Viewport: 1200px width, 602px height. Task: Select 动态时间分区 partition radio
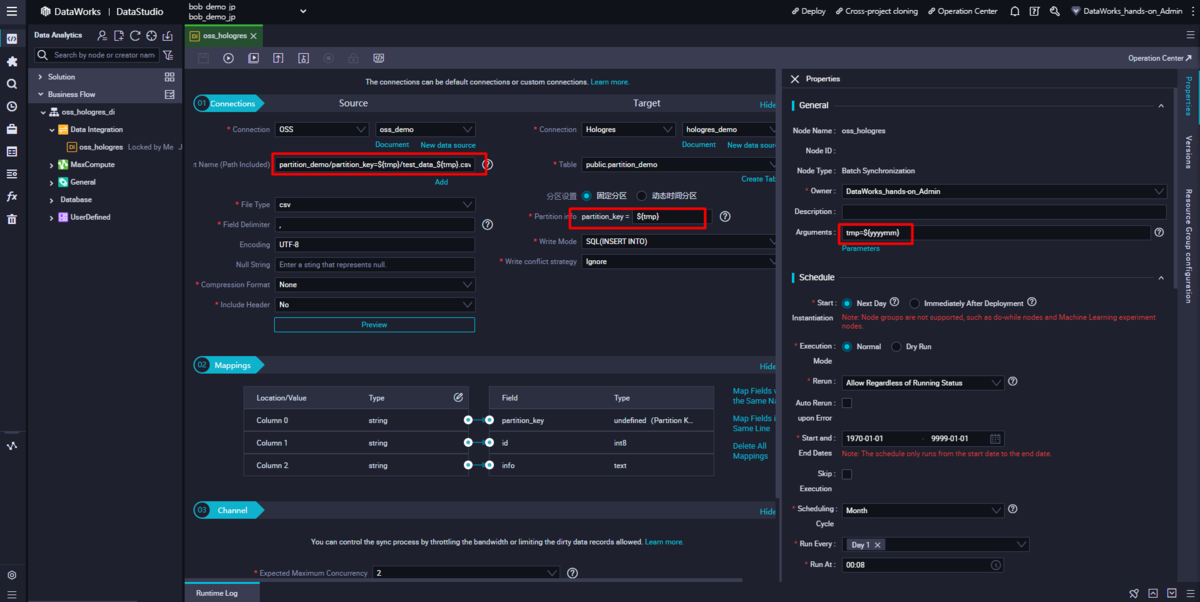[642, 196]
